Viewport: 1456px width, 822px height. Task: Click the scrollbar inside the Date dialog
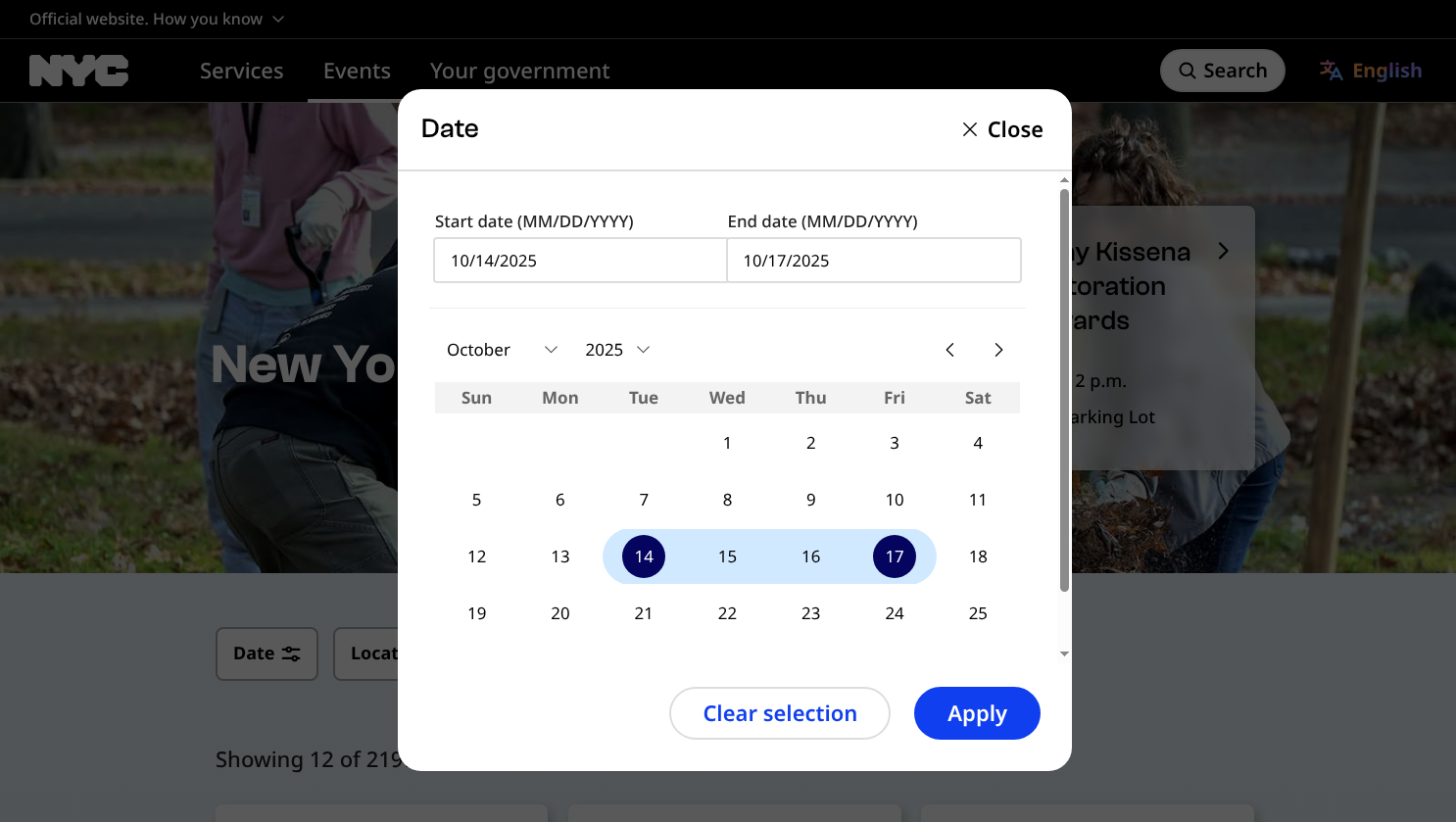coord(1063,392)
